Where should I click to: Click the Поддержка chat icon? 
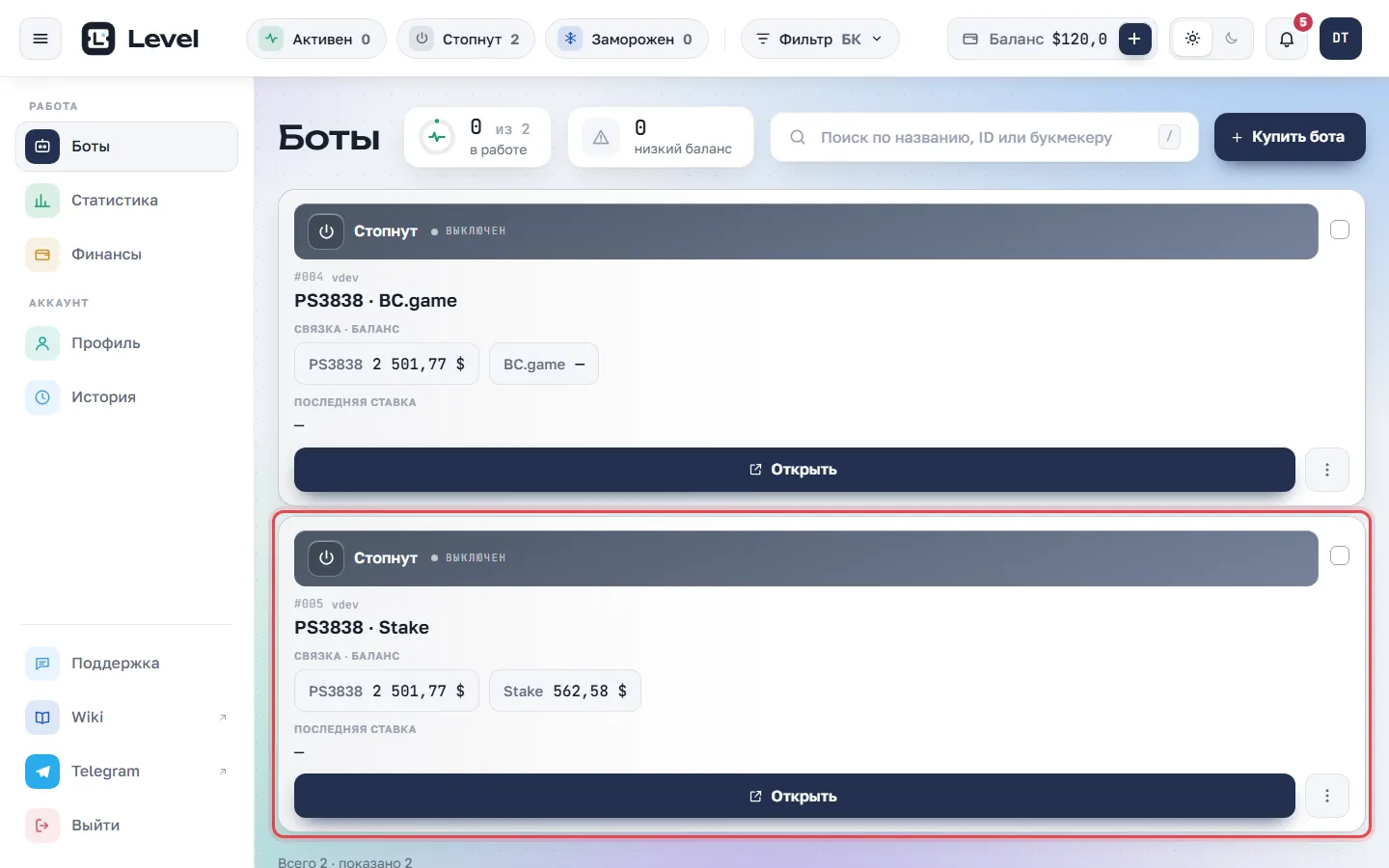42,664
